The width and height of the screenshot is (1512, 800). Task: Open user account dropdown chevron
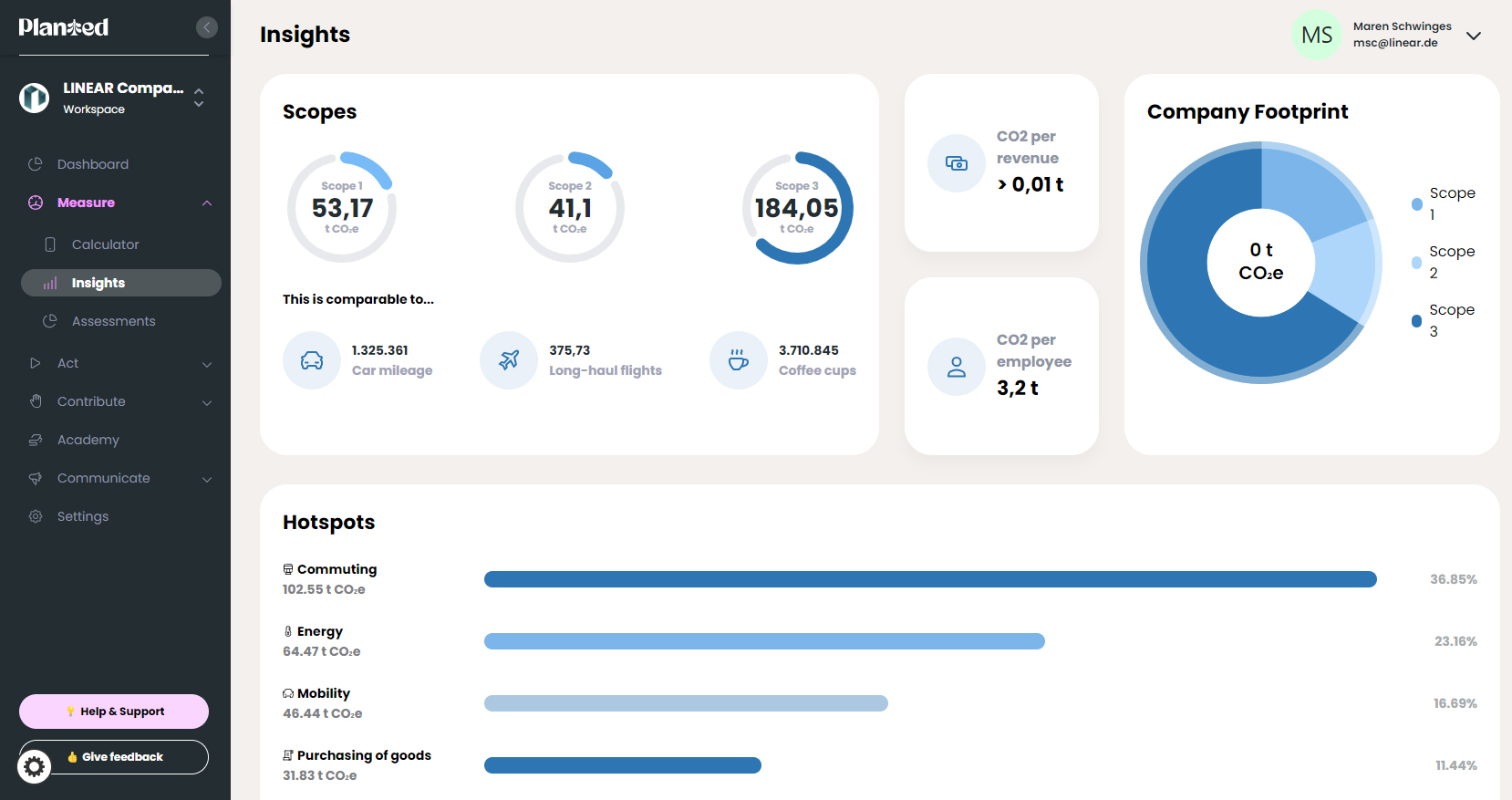(1473, 36)
